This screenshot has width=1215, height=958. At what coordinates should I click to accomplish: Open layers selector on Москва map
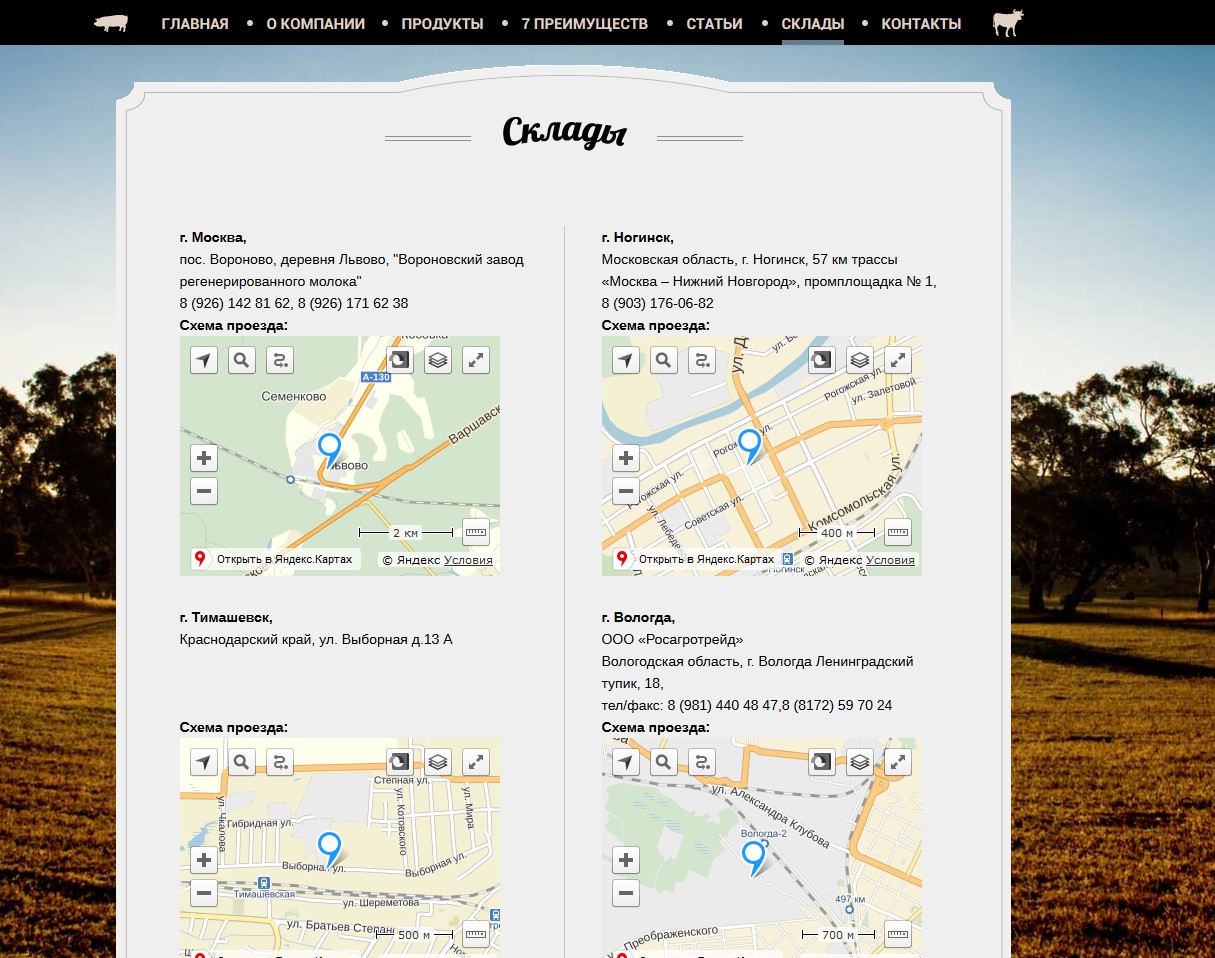point(438,360)
